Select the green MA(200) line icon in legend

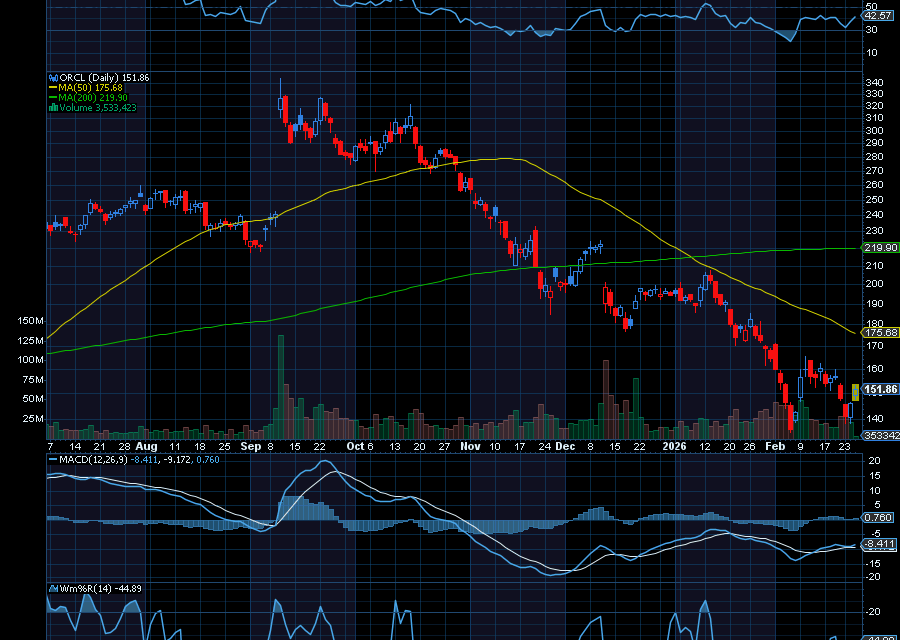click(x=52, y=97)
